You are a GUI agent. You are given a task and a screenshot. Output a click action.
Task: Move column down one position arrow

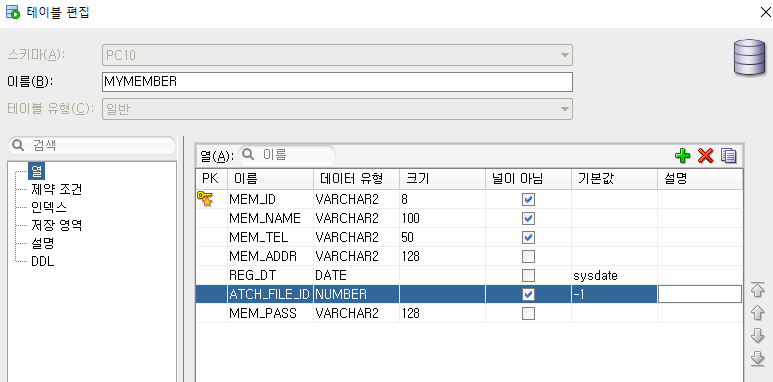[757, 336]
